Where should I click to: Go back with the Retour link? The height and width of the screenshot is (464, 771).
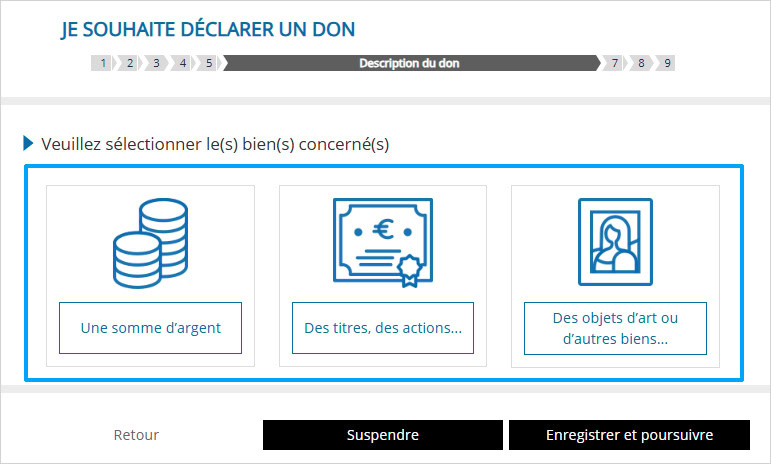136,435
